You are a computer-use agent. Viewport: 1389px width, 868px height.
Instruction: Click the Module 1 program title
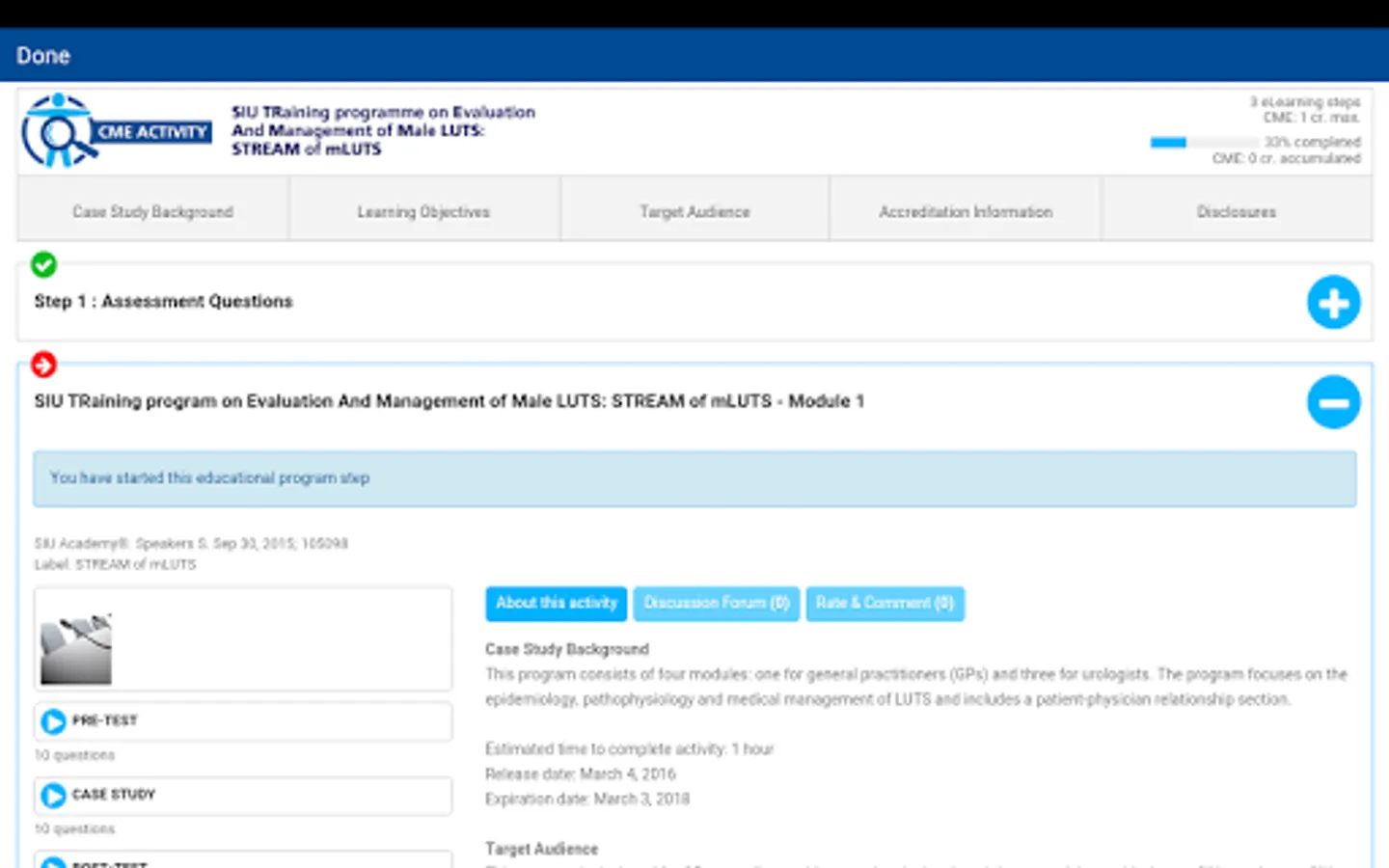(x=449, y=401)
